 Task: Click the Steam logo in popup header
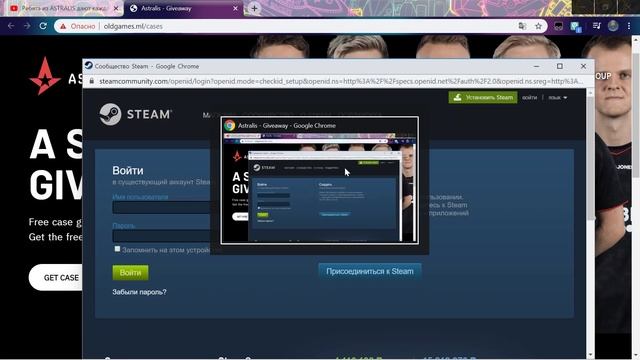136,114
